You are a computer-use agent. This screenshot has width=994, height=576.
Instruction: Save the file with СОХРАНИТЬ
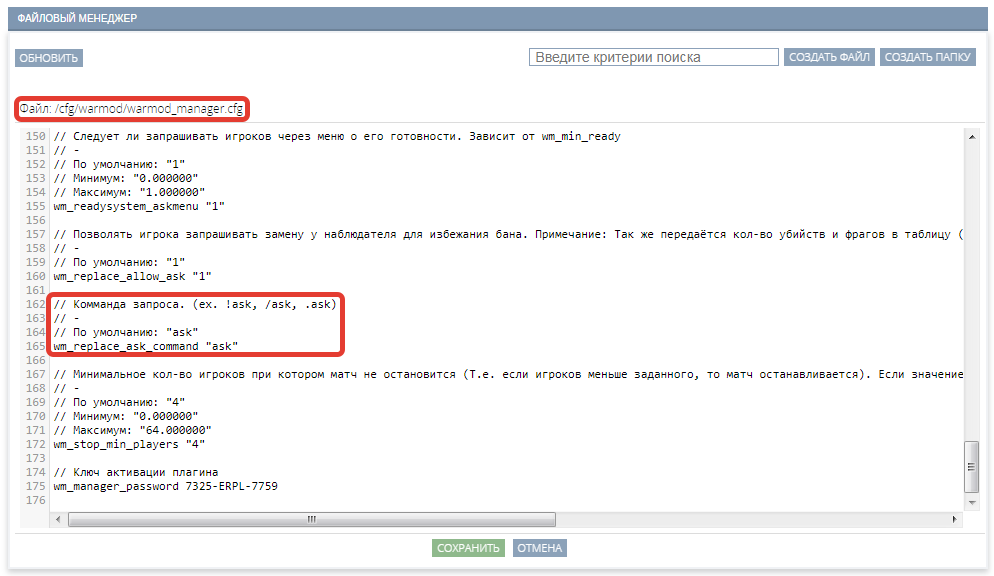[x=468, y=548]
